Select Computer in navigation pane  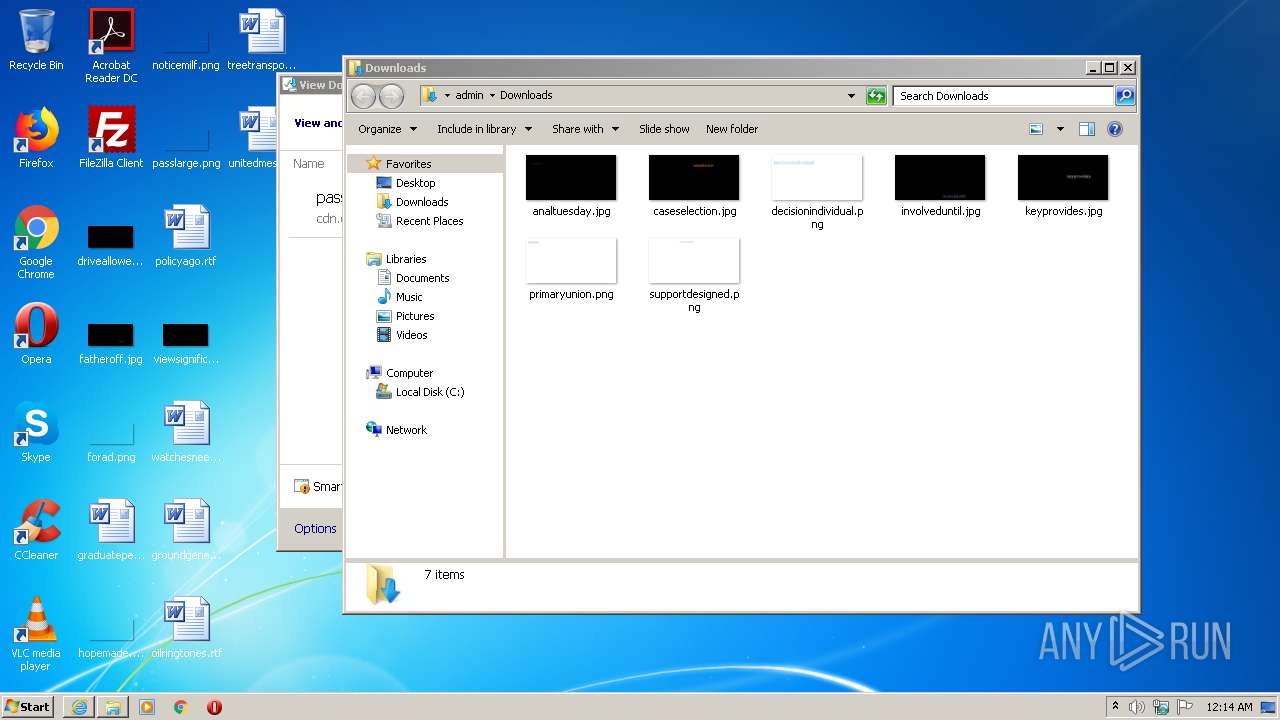[400, 373]
